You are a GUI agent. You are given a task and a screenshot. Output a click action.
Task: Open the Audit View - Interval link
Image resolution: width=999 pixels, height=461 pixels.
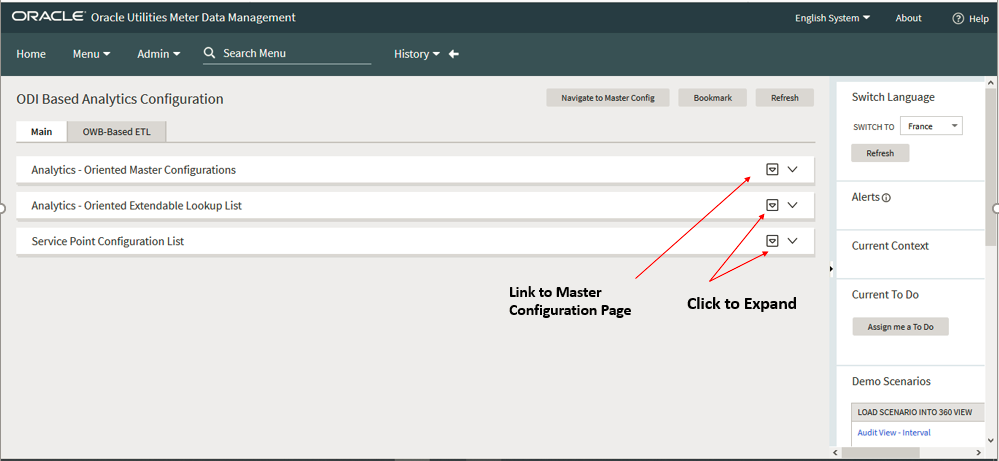point(894,432)
